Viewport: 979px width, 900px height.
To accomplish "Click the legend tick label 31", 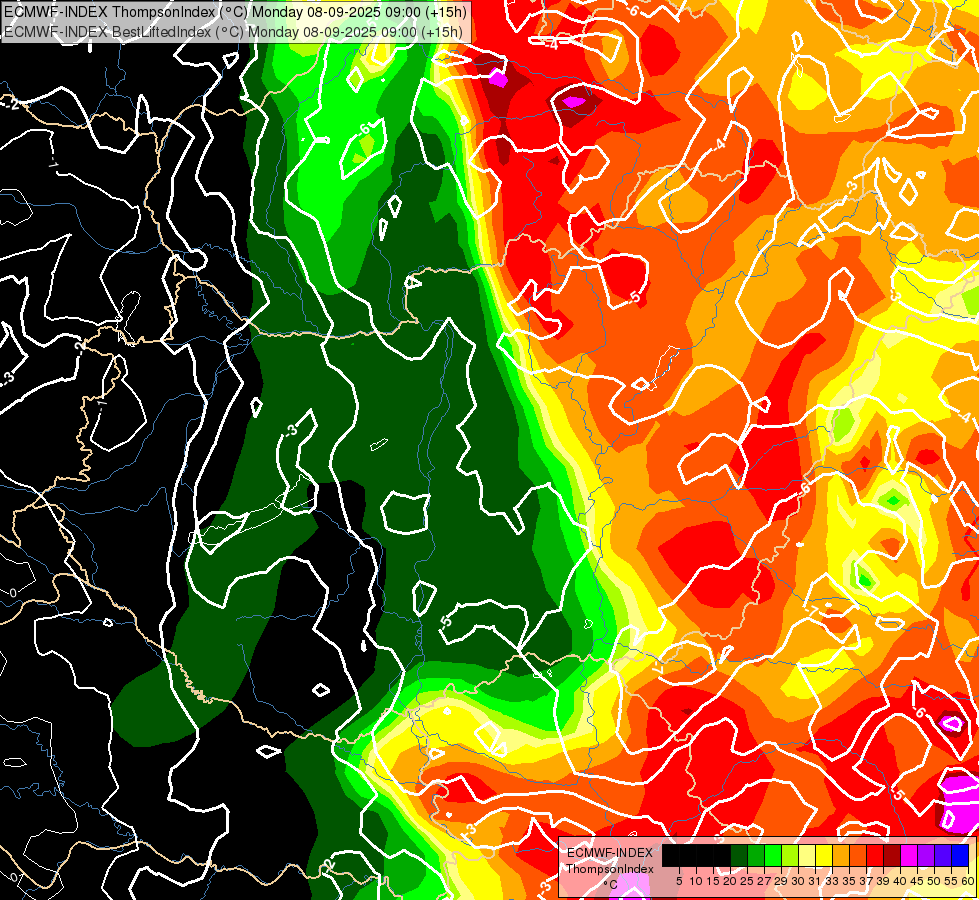I will click(x=815, y=881).
